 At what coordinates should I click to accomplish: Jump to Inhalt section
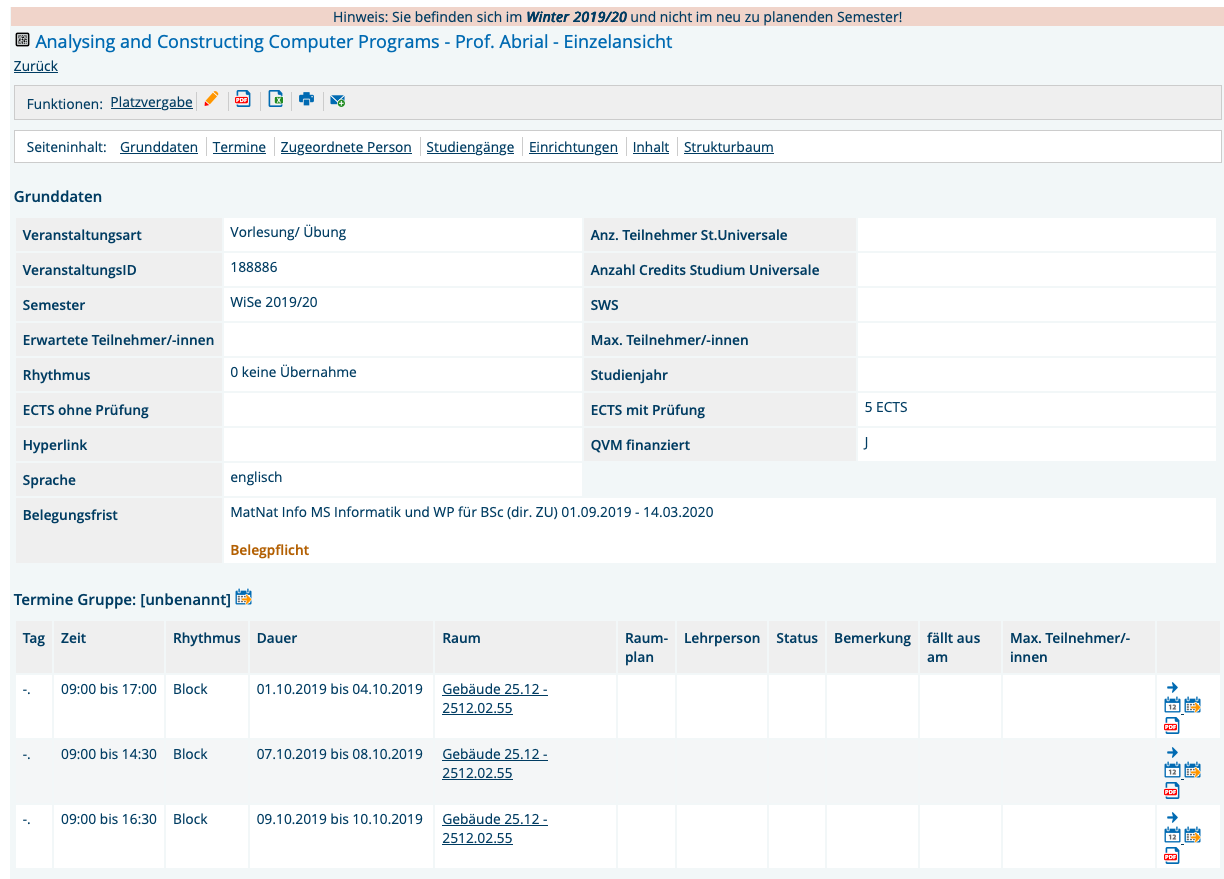tap(651, 147)
